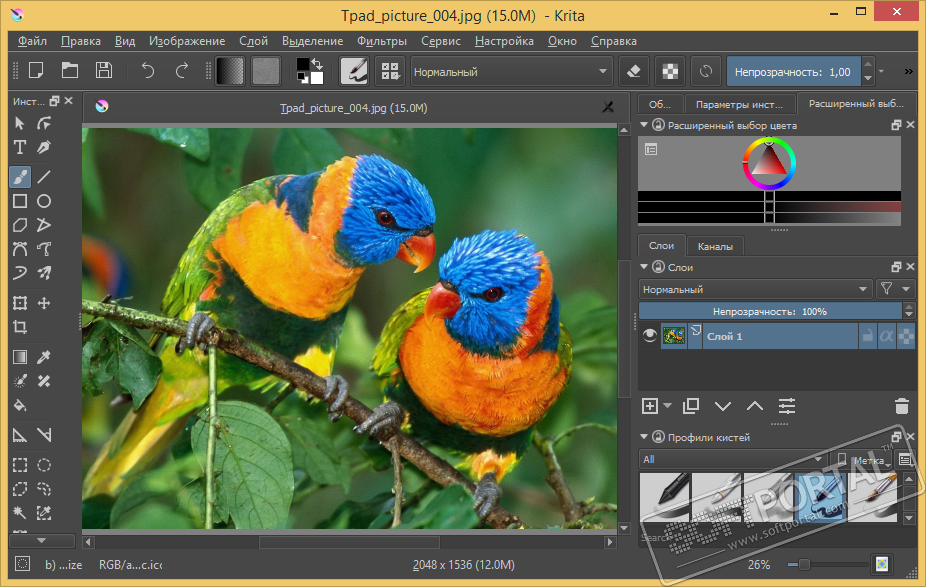Image resolution: width=926 pixels, height=587 pixels.
Task: Select the Crop tool
Action: (20, 327)
